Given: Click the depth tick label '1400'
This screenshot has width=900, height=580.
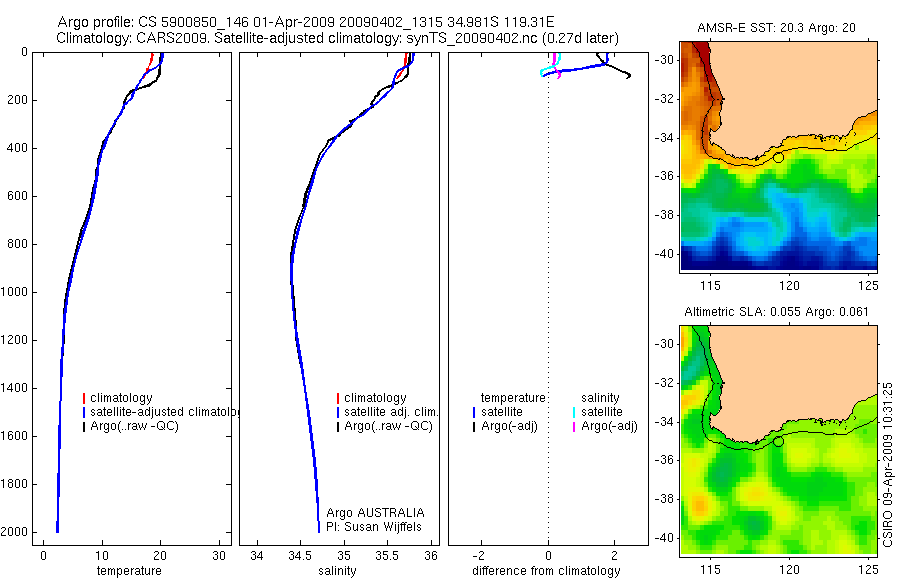Looking at the screenshot, I should point(13,388).
